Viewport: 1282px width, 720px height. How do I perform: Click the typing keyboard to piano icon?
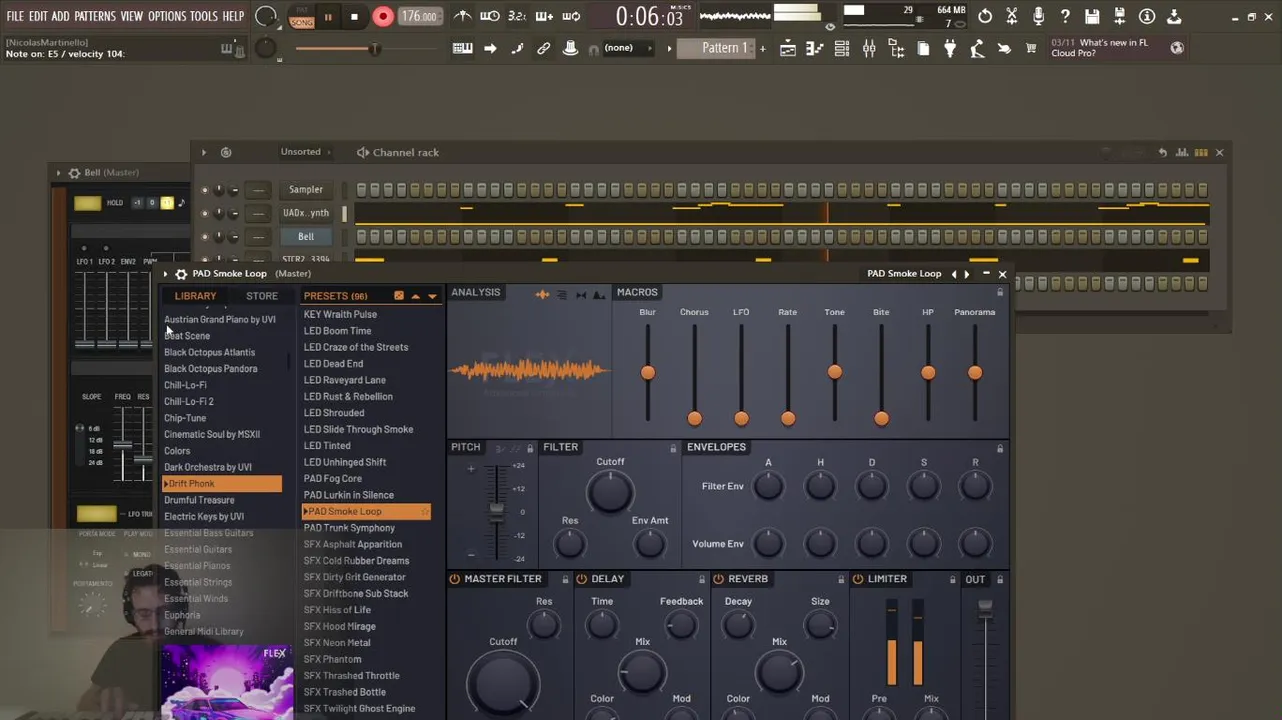tap(463, 48)
